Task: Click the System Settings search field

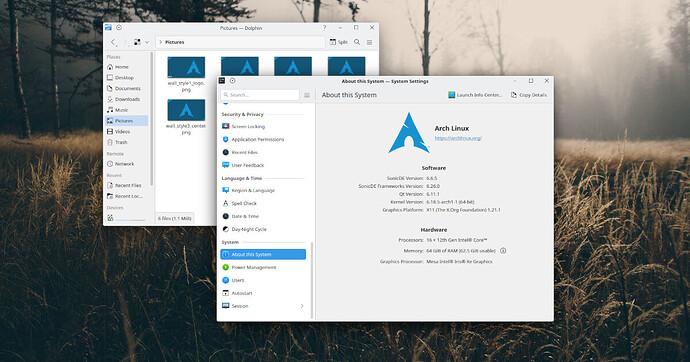Action: (x=260, y=95)
